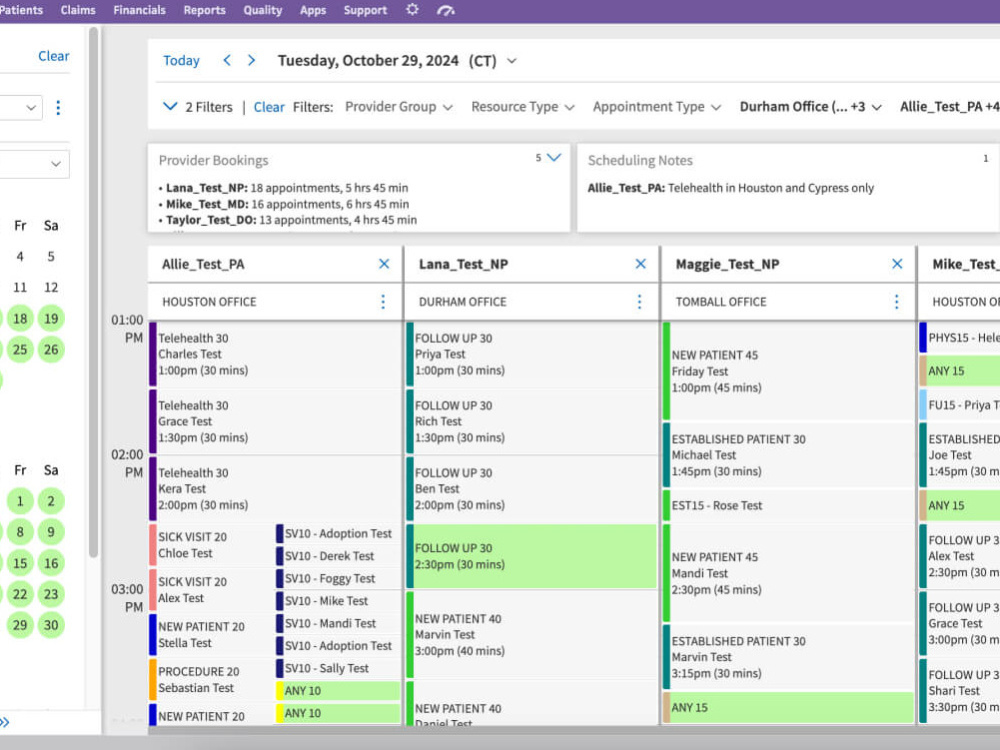Open Resource Type filter dropdown
Screen dimensions: 1000x750
(x=523, y=107)
